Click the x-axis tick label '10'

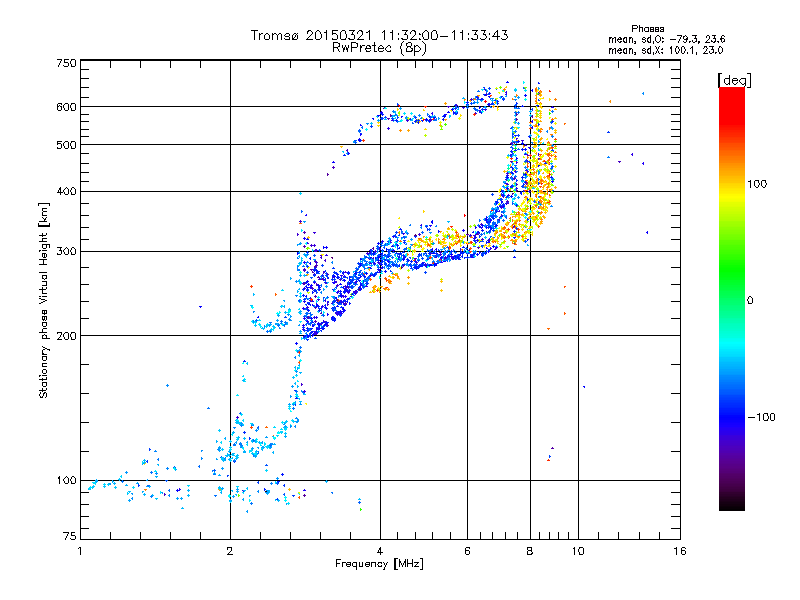[578, 551]
